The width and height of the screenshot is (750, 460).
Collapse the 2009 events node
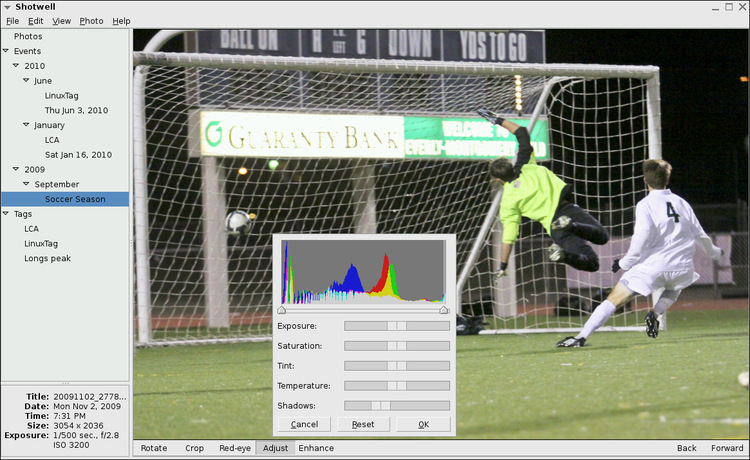(16, 169)
